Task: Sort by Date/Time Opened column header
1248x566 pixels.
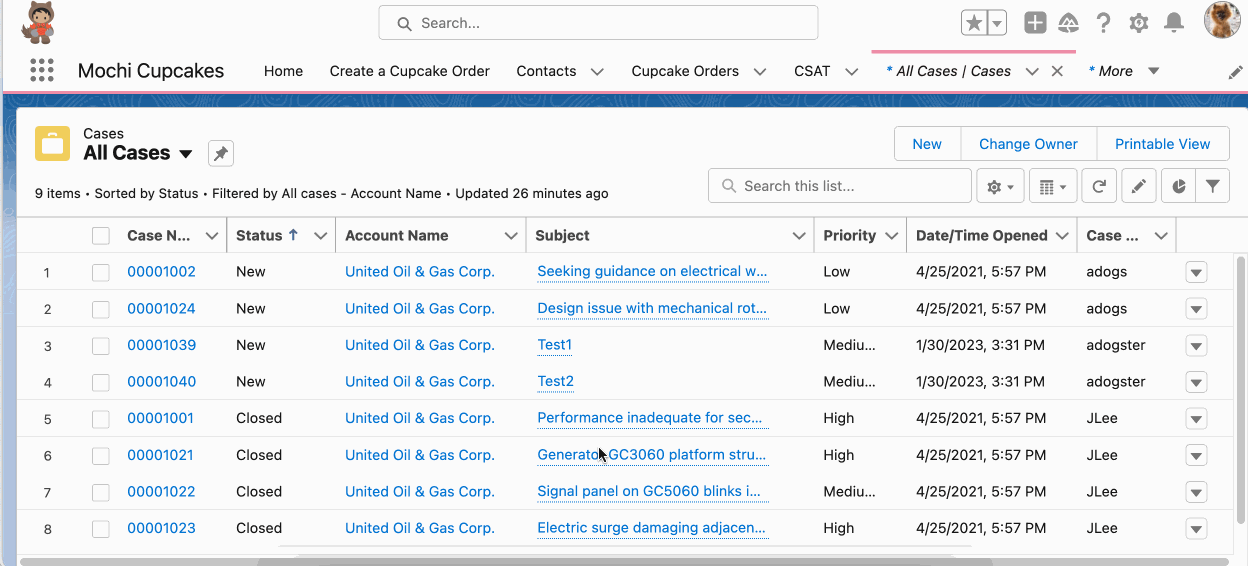Action: coord(982,236)
